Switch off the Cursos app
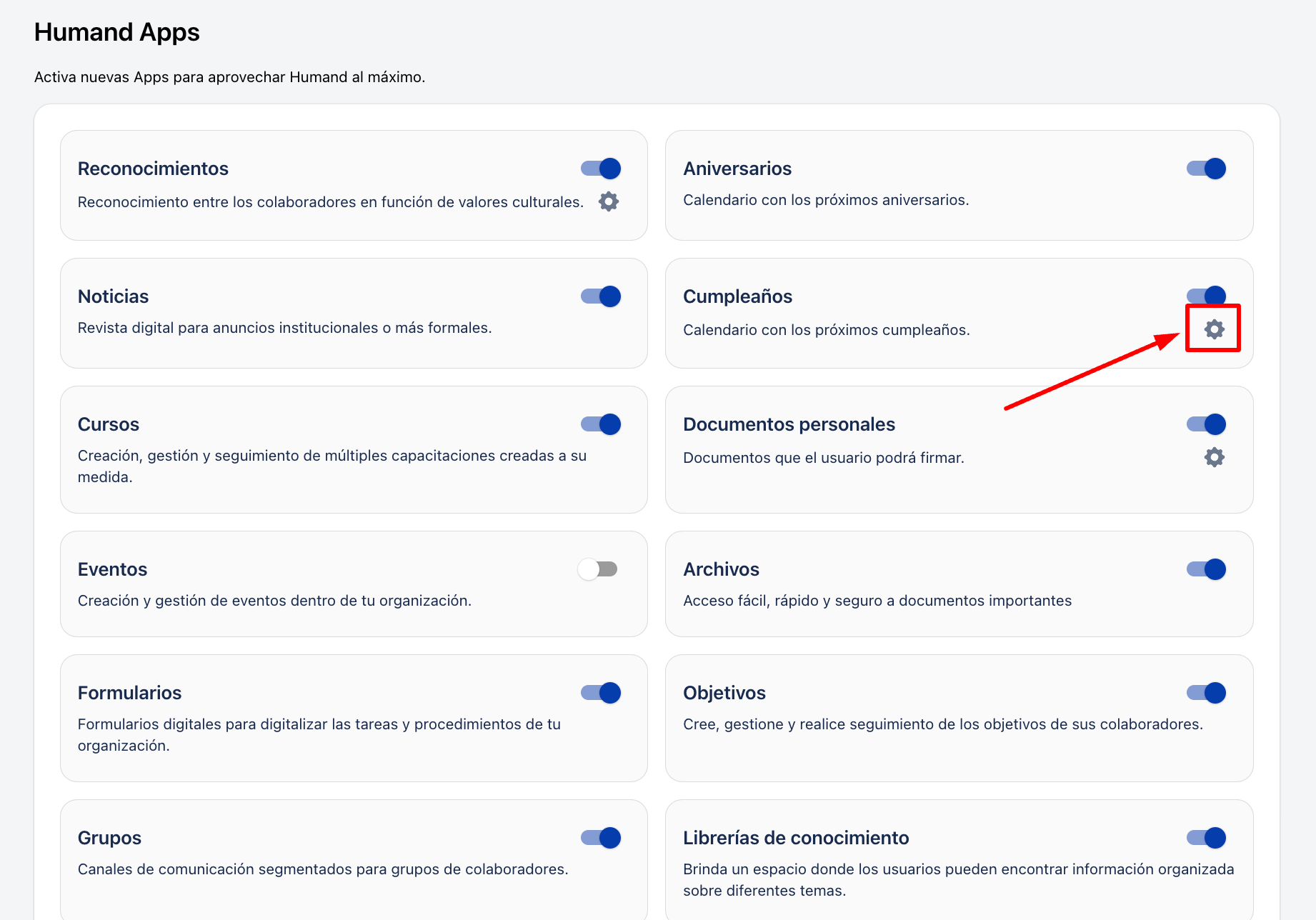This screenshot has height=920, width=1316. 601,424
